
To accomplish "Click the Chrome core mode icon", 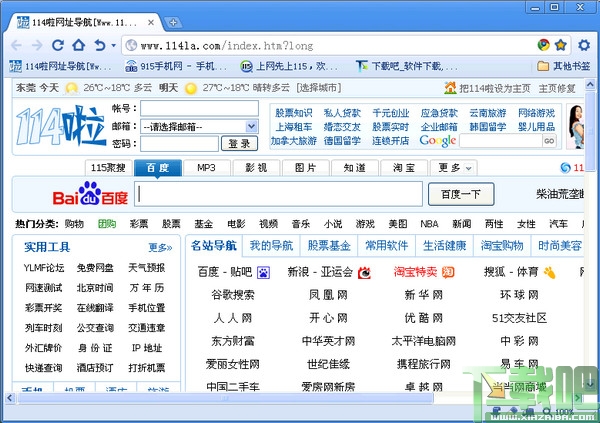I will click(x=543, y=45).
